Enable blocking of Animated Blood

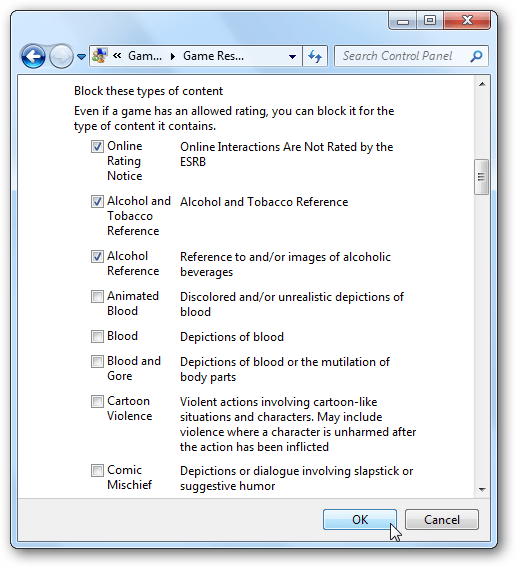point(97,297)
